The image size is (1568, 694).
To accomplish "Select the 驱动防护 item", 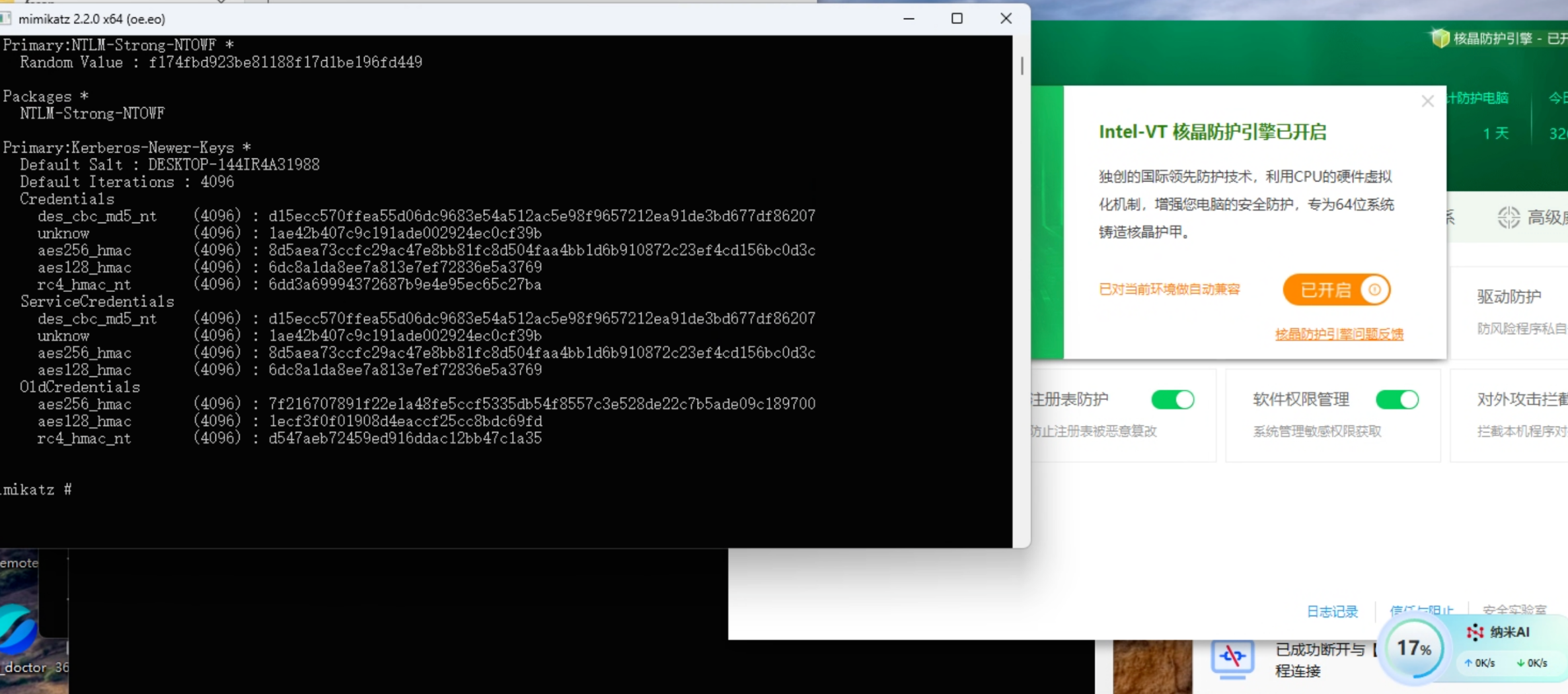I will (x=1509, y=296).
